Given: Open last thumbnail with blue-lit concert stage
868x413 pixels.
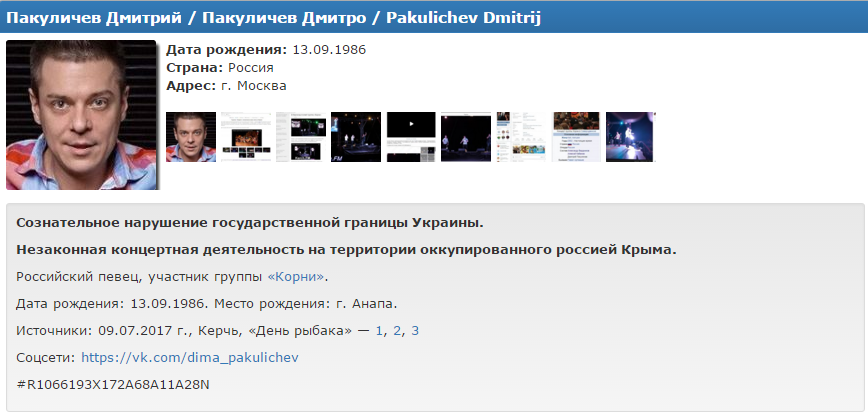Looking at the screenshot, I should pos(630,137).
